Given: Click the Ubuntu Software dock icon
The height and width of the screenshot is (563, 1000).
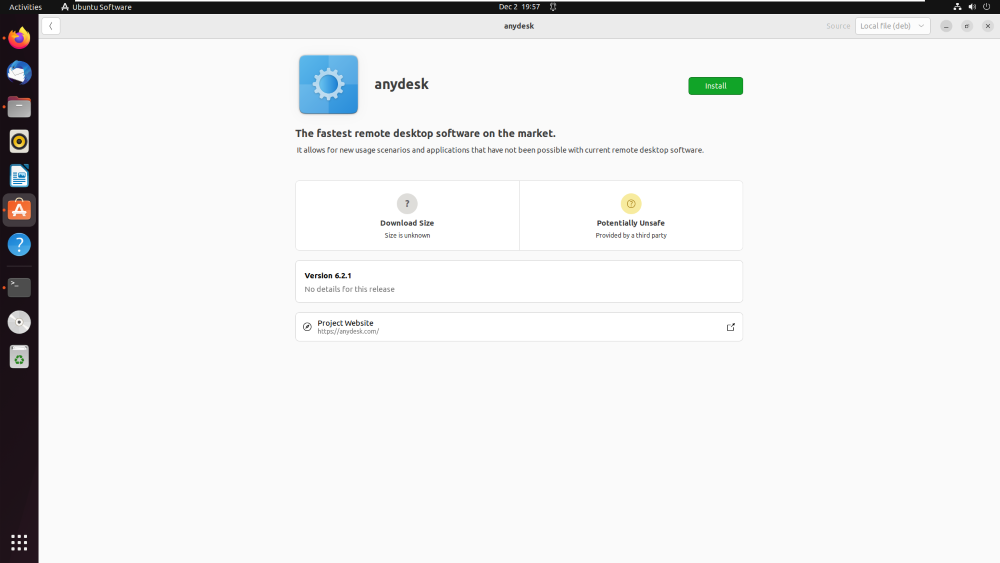Looking at the screenshot, I should (x=19, y=210).
